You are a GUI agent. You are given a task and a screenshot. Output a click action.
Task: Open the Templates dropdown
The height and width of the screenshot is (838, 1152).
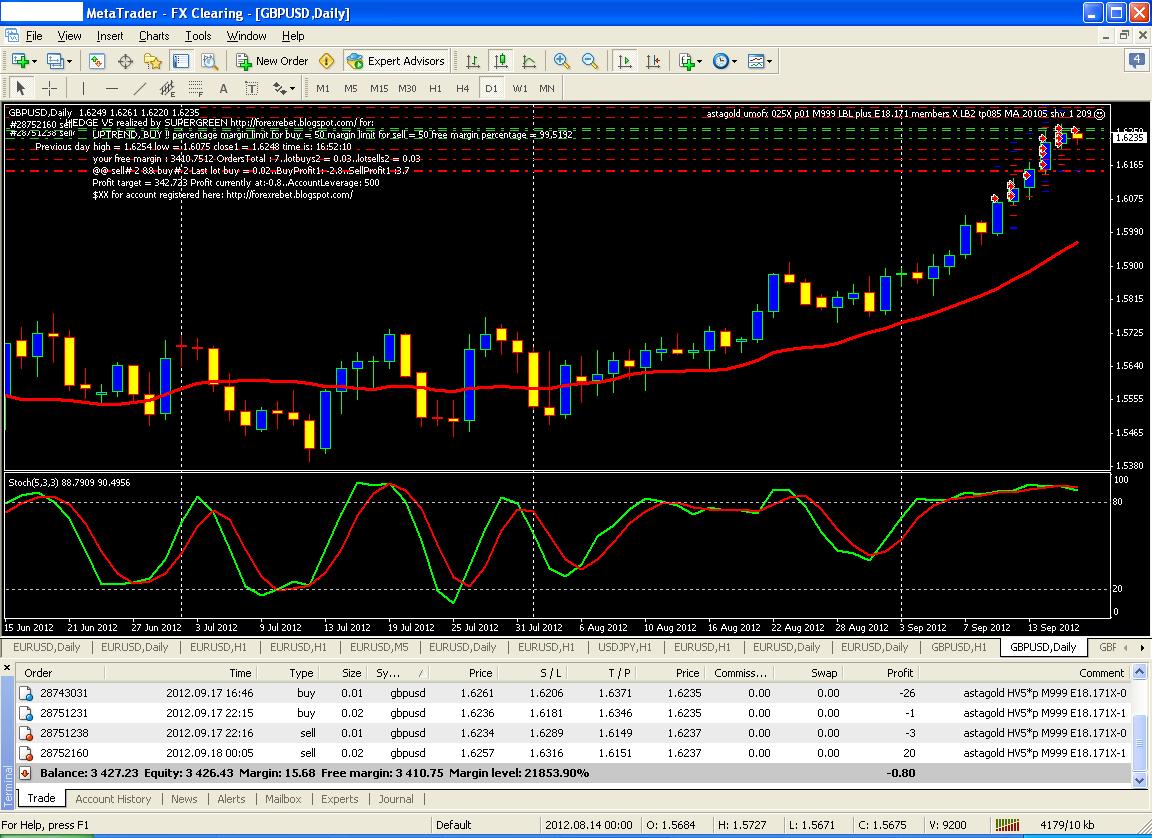[760, 61]
